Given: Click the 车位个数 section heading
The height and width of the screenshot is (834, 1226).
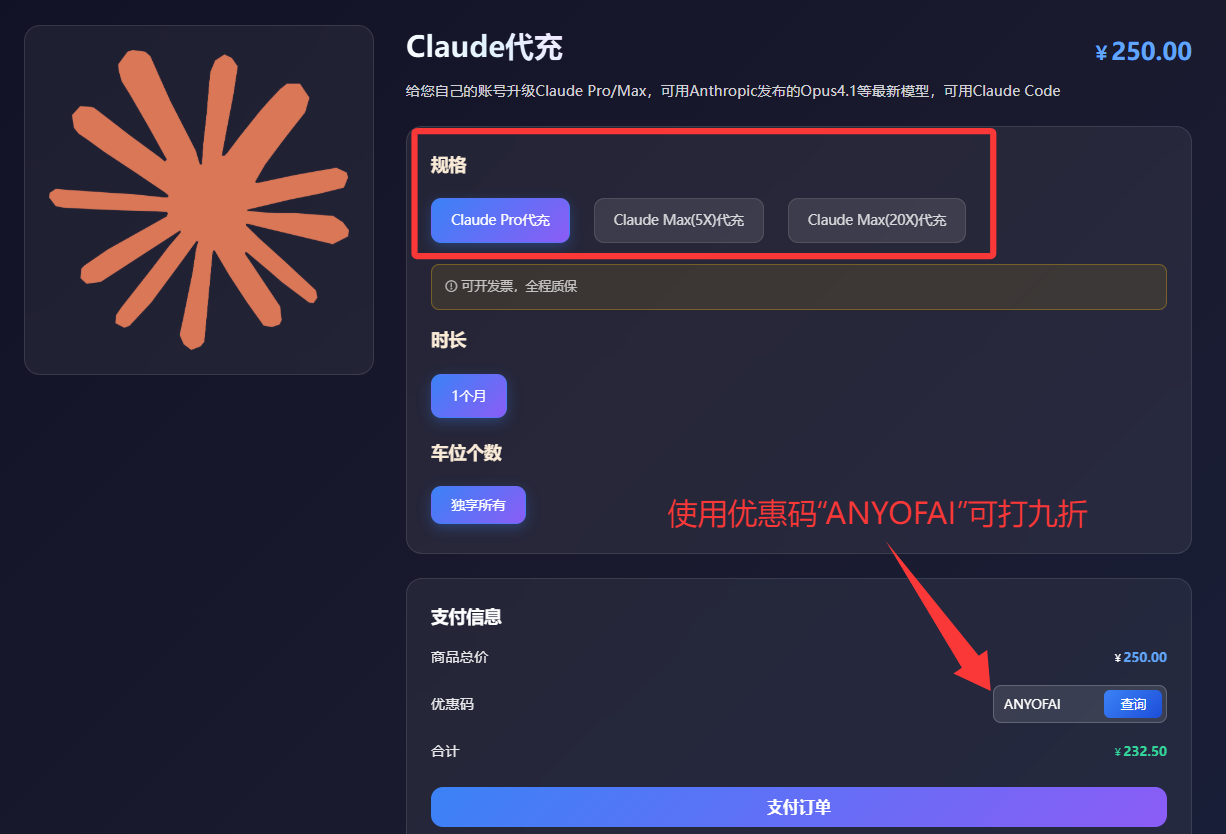Looking at the screenshot, I should (466, 453).
